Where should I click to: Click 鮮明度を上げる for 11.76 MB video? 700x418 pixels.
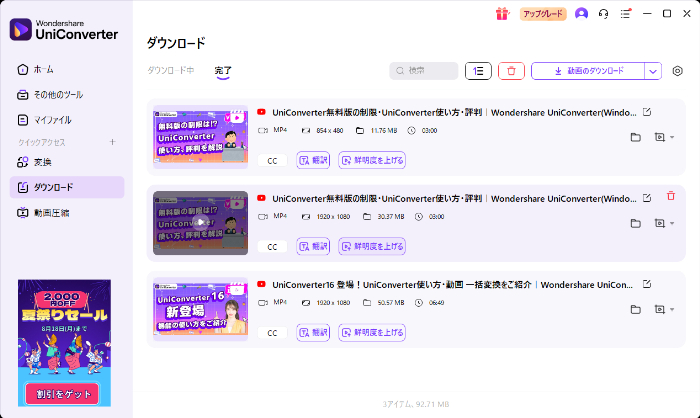tap(372, 160)
